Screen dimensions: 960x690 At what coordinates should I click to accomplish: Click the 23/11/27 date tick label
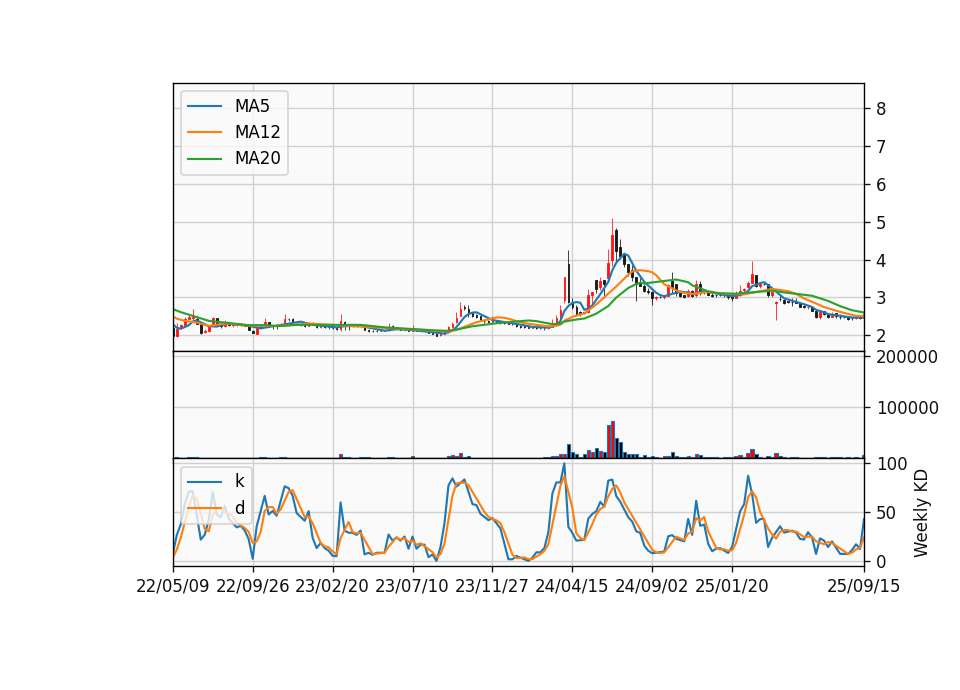coord(492,586)
